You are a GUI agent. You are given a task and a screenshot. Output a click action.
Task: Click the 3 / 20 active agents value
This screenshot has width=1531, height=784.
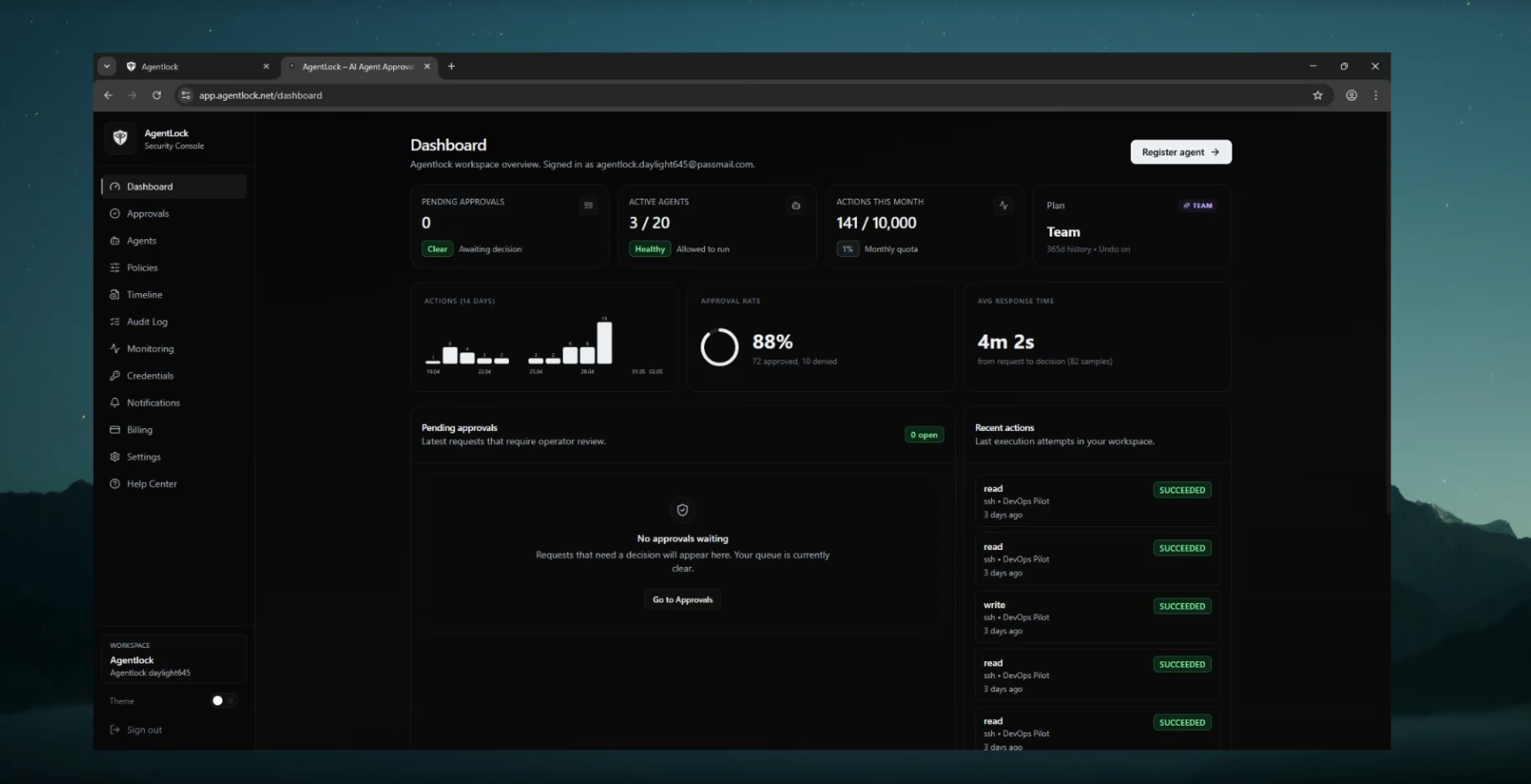point(649,223)
